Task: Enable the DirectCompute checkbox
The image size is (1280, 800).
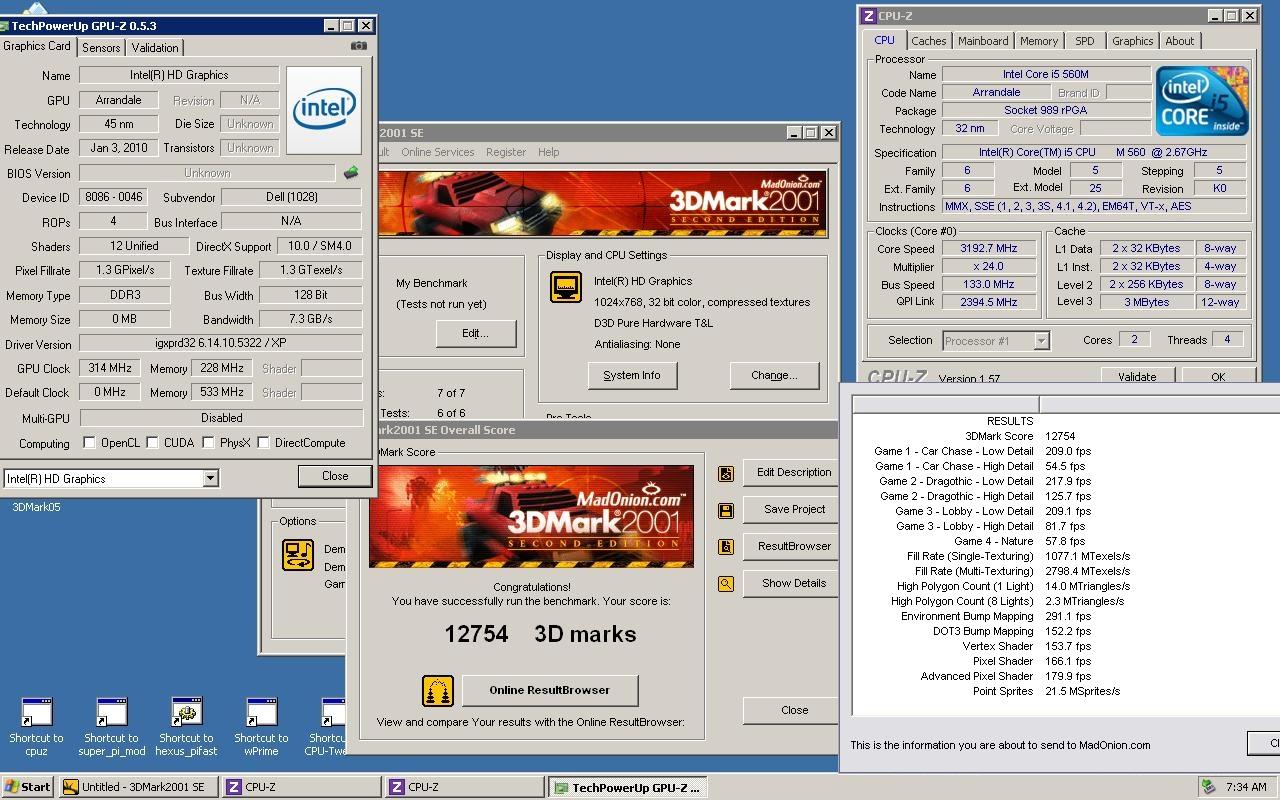Action: [x=264, y=443]
